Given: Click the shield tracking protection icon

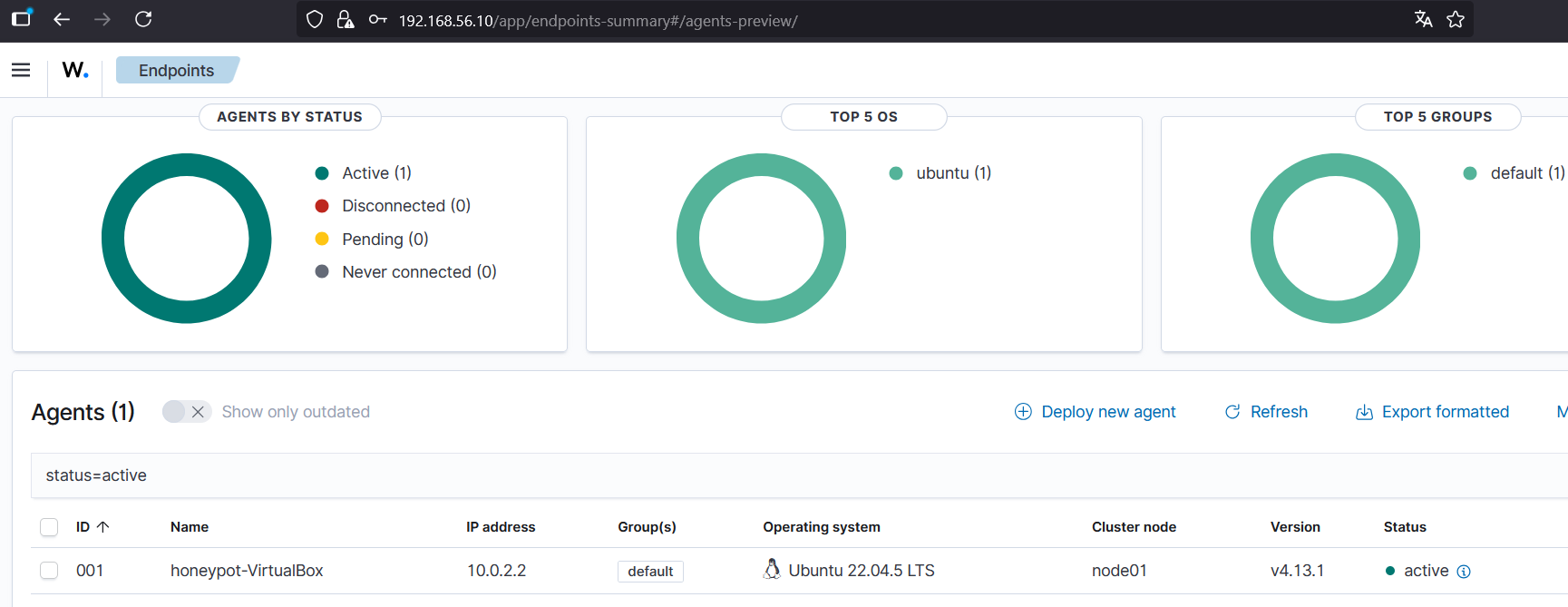Looking at the screenshot, I should 315,19.
